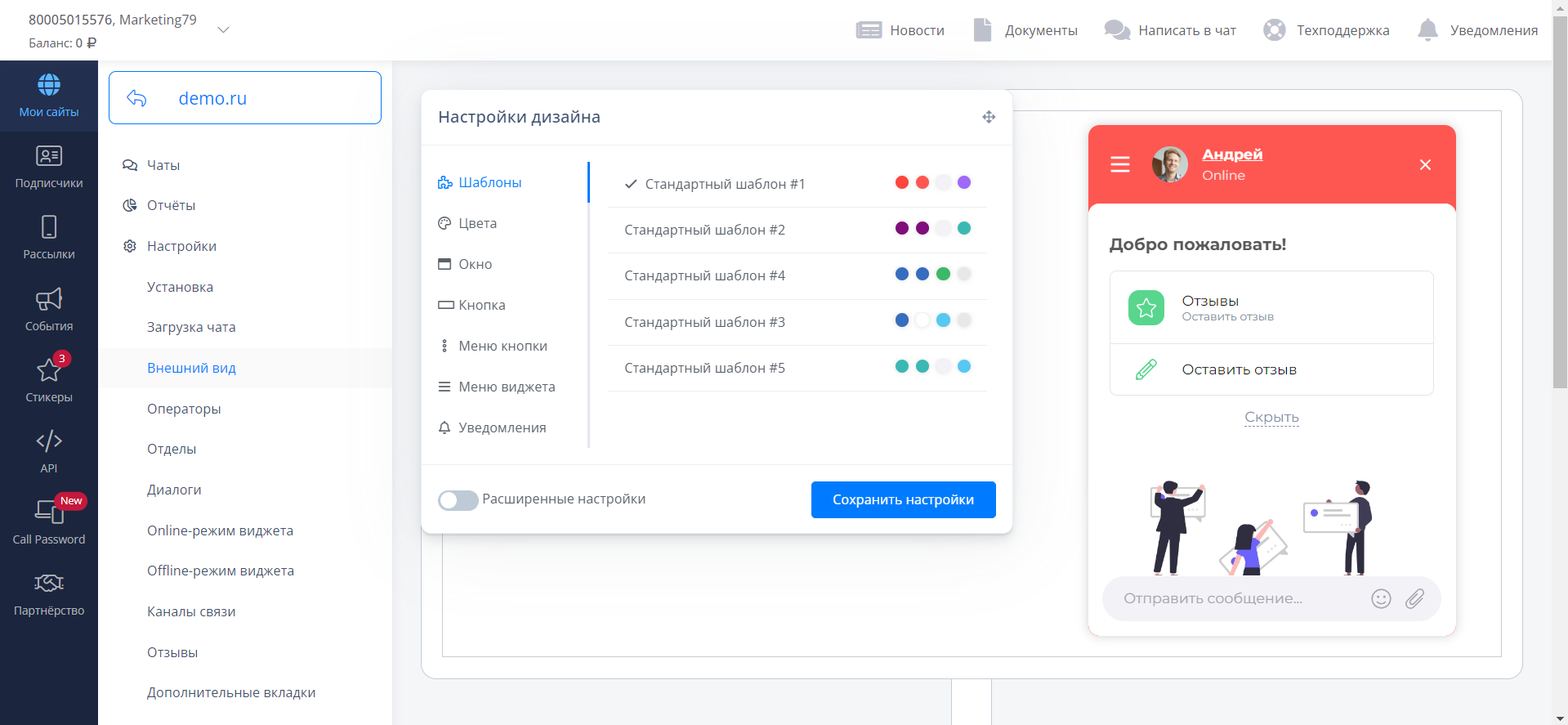The image size is (1568, 725).
Task: Open the Subscribers (Подписчики) sidebar icon
Action: pyautogui.click(x=49, y=155)
